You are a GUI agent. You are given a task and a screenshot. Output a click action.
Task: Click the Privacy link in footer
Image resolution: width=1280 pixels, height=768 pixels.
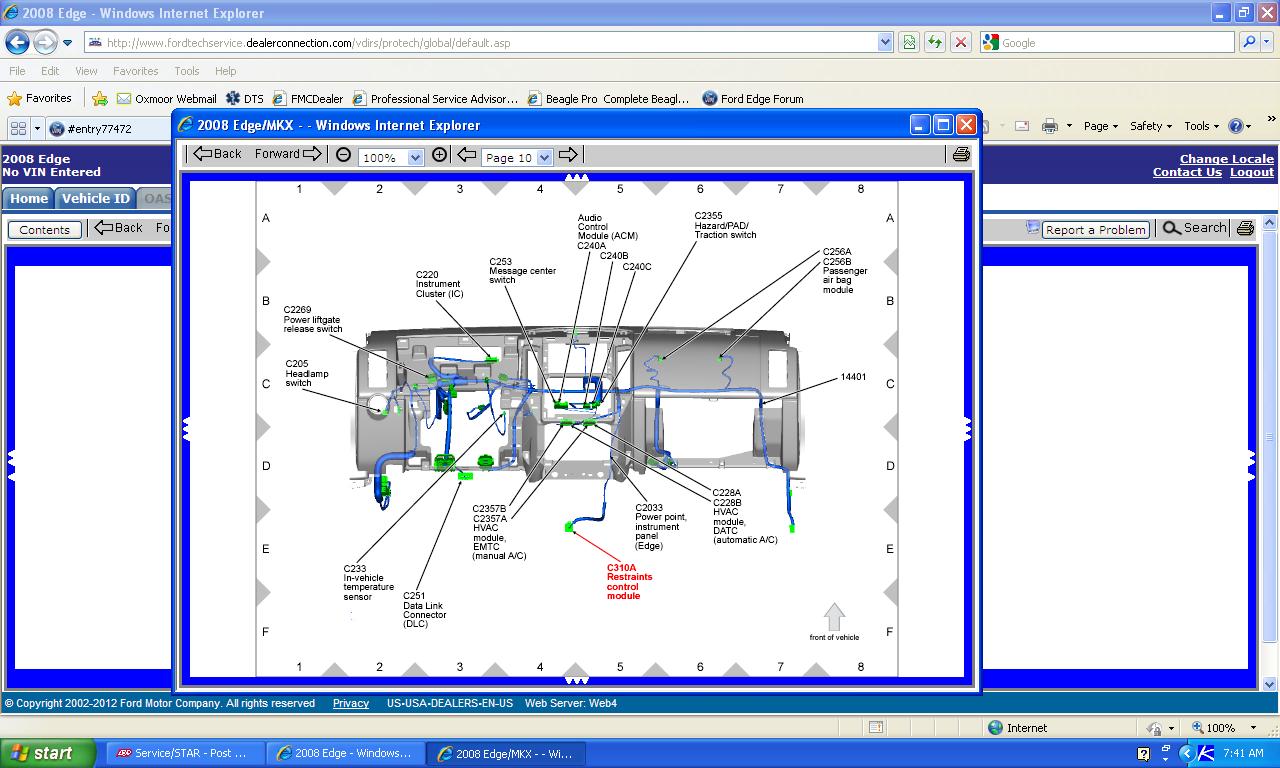pyautogui.click(x=351, y=703)
